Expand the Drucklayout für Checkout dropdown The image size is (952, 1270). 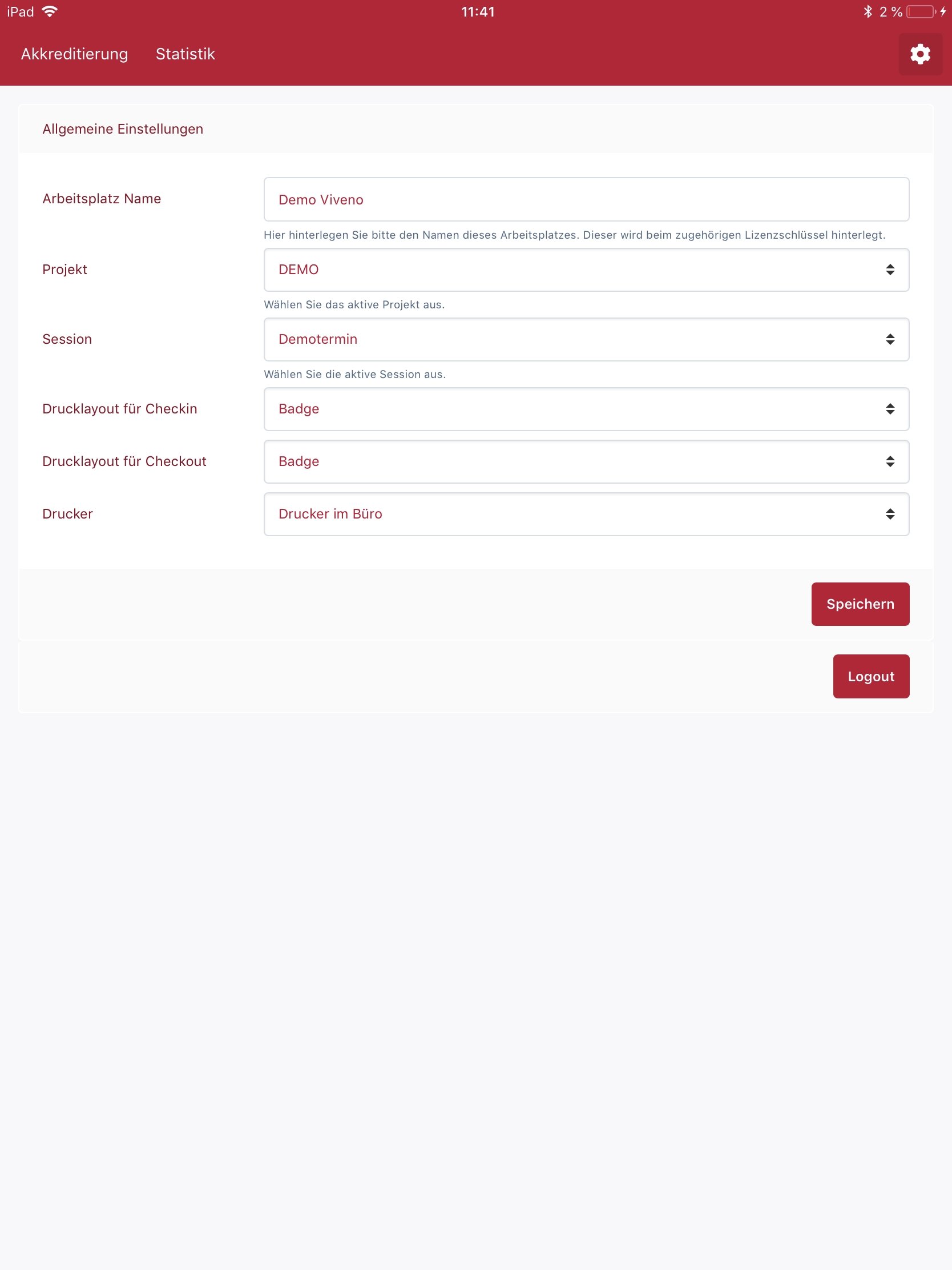pos(586,461)
